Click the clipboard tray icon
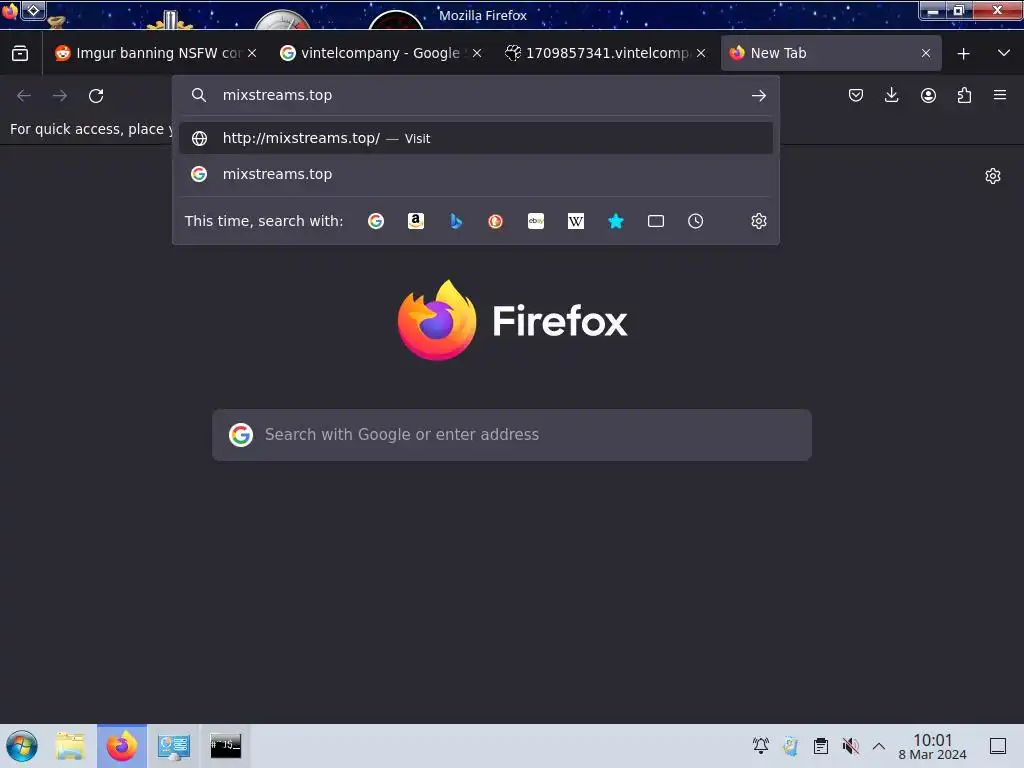1024x768 pixels. tap(821, 745)
